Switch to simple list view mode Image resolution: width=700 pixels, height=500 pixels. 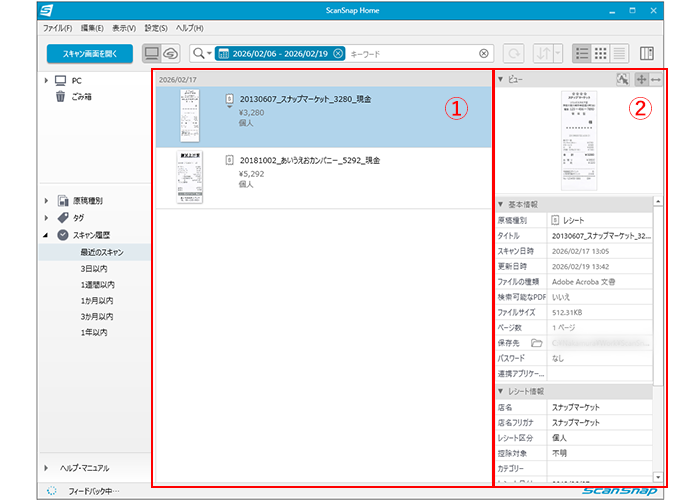(620, 53)
